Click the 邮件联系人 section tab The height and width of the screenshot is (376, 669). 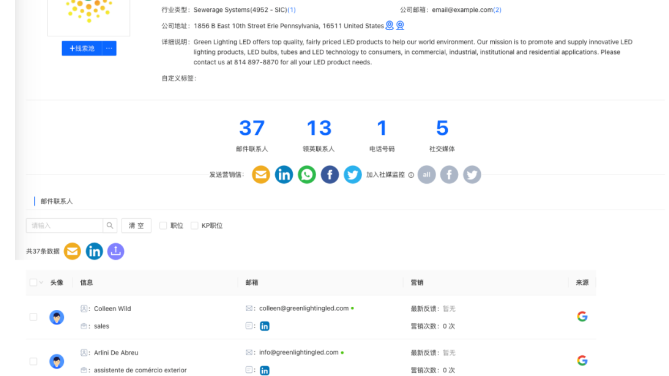click(56, 201)
